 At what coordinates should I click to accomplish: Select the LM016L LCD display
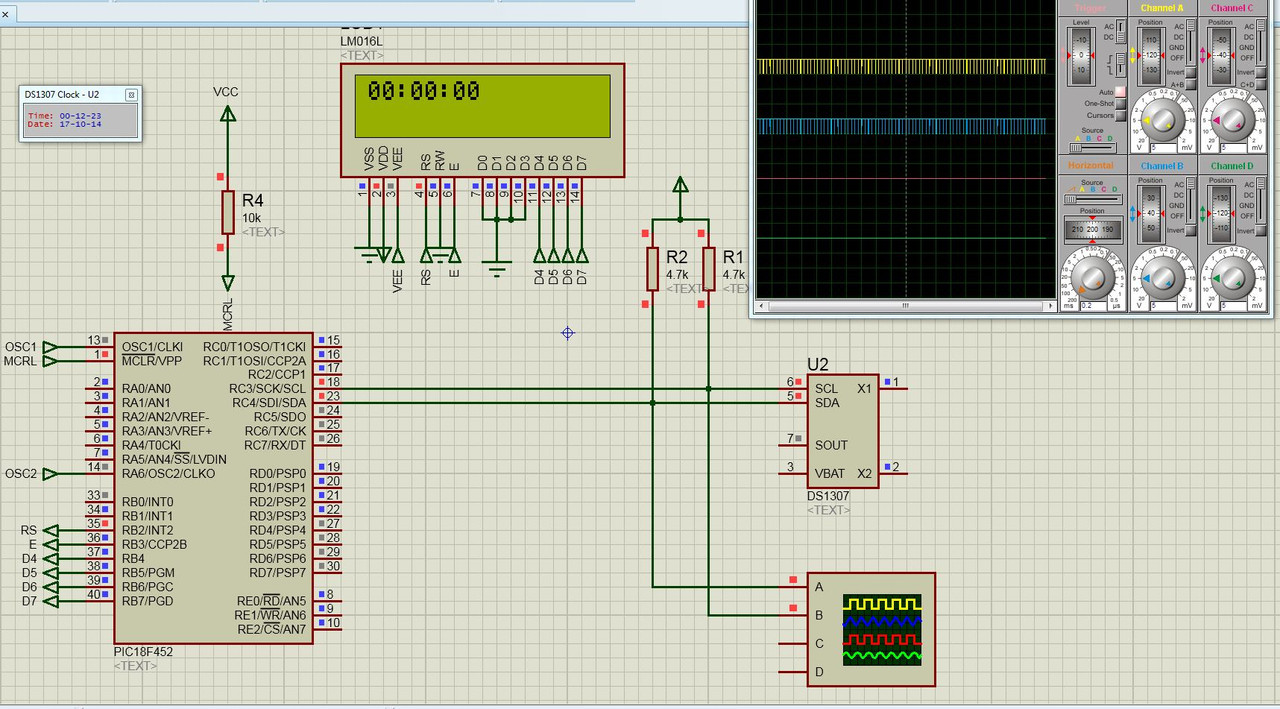pyautogui.click(x=482, y=120)
